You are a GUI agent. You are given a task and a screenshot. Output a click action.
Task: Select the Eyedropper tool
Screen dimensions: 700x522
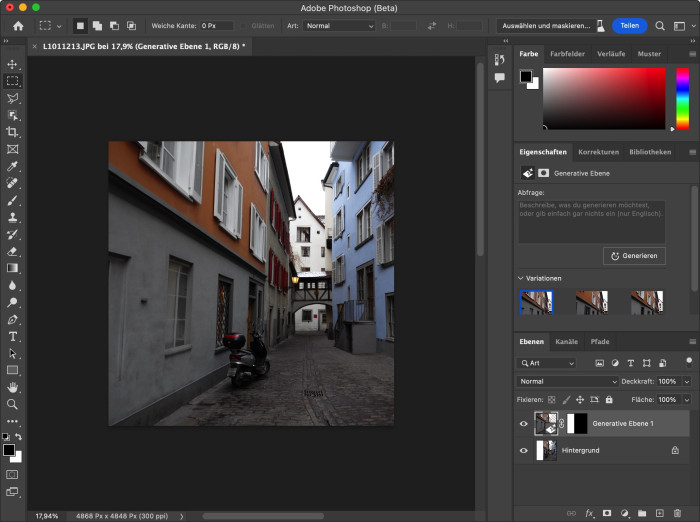point(12,166)
